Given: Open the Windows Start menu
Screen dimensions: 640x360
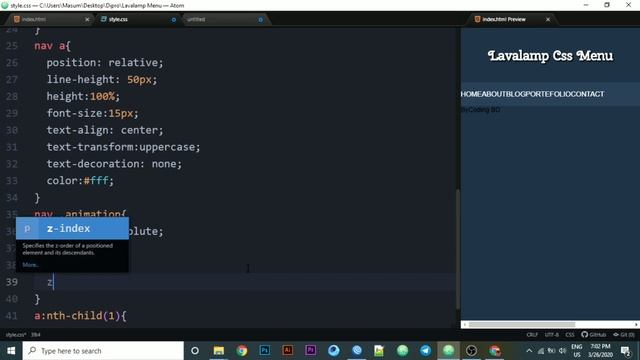Looking at the screenshot, I should 11,351.
